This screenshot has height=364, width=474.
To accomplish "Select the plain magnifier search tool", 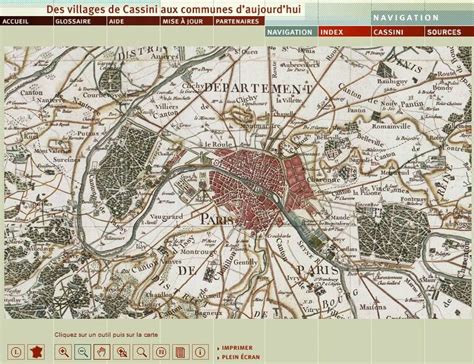I will pyautogui.click(x=142, y=352).
